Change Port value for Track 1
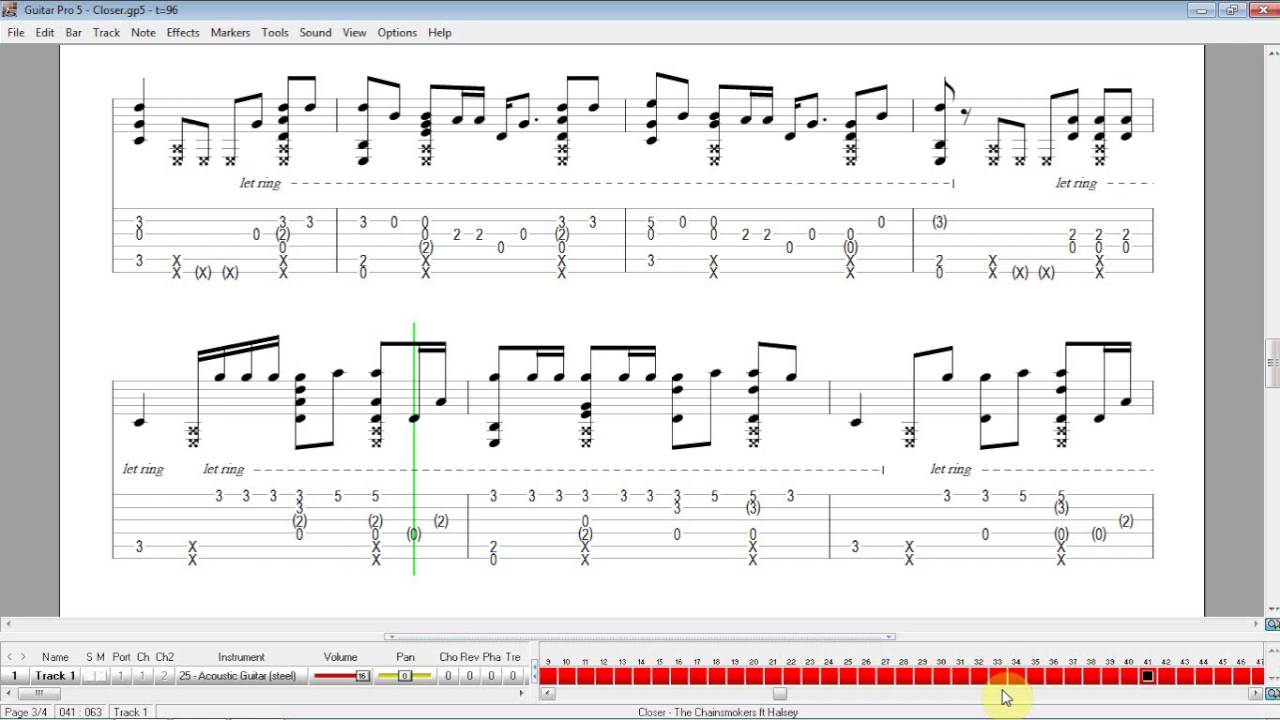 [121, 676]
